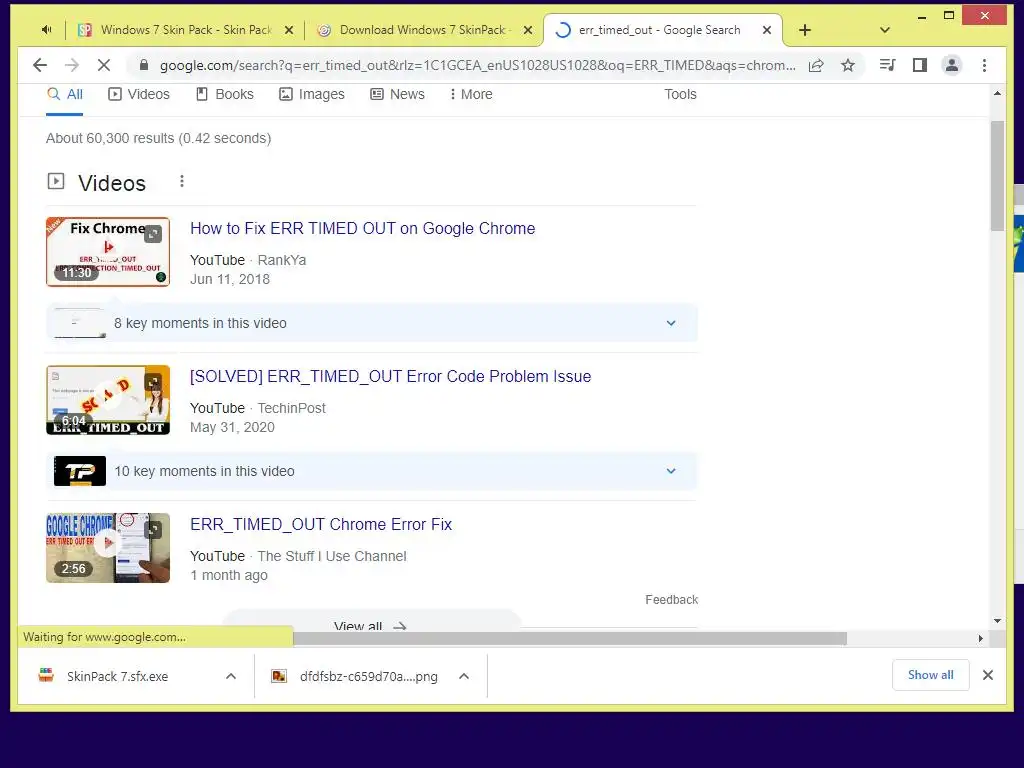Expand SkinPack 7.sfx.exe download options
Viewport: 1024px width, 768px height.
click(x=231, y=677)
